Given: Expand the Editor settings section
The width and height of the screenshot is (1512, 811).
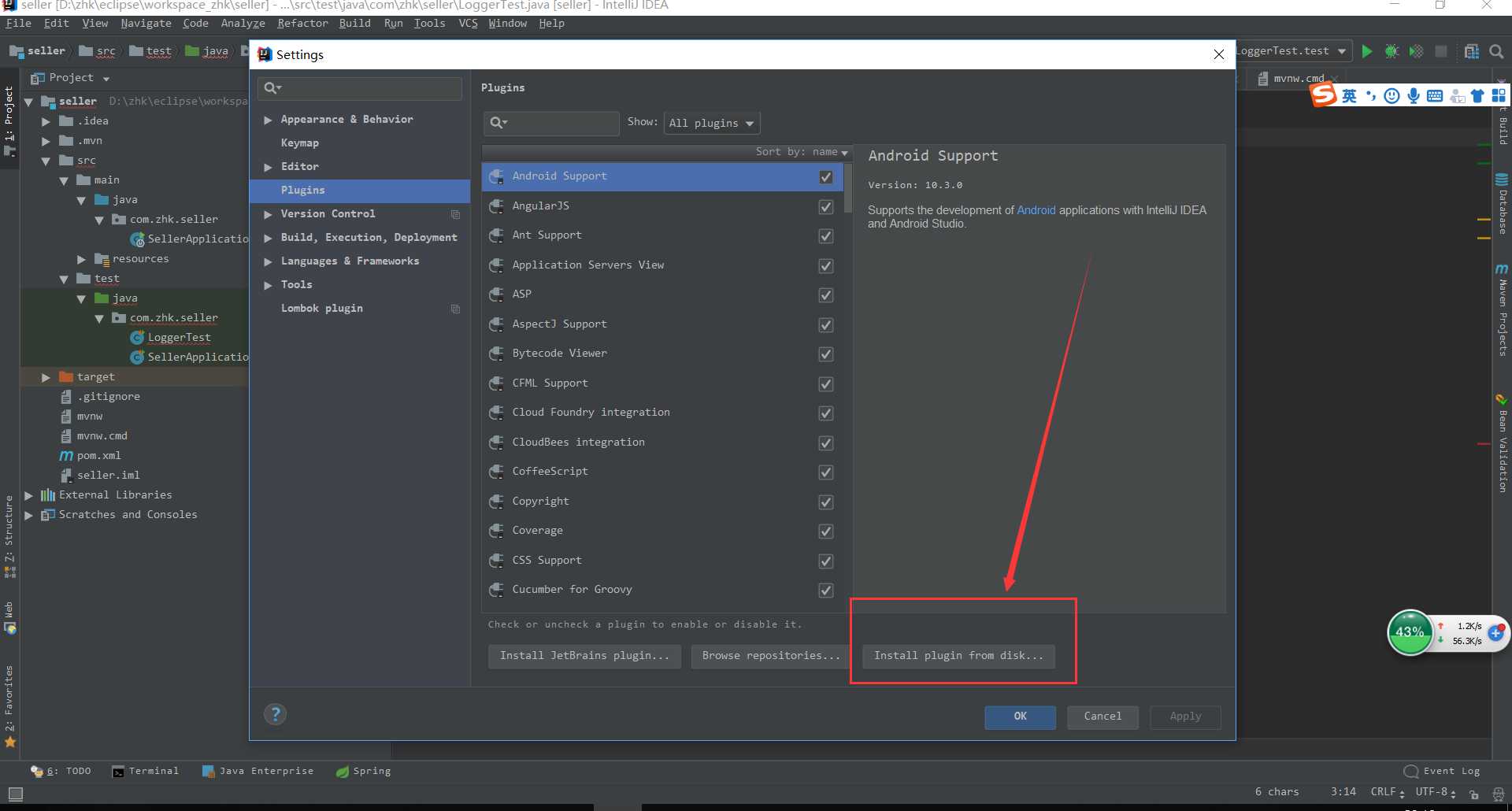Looking at the screenshot, I should (x=268, y=167).
